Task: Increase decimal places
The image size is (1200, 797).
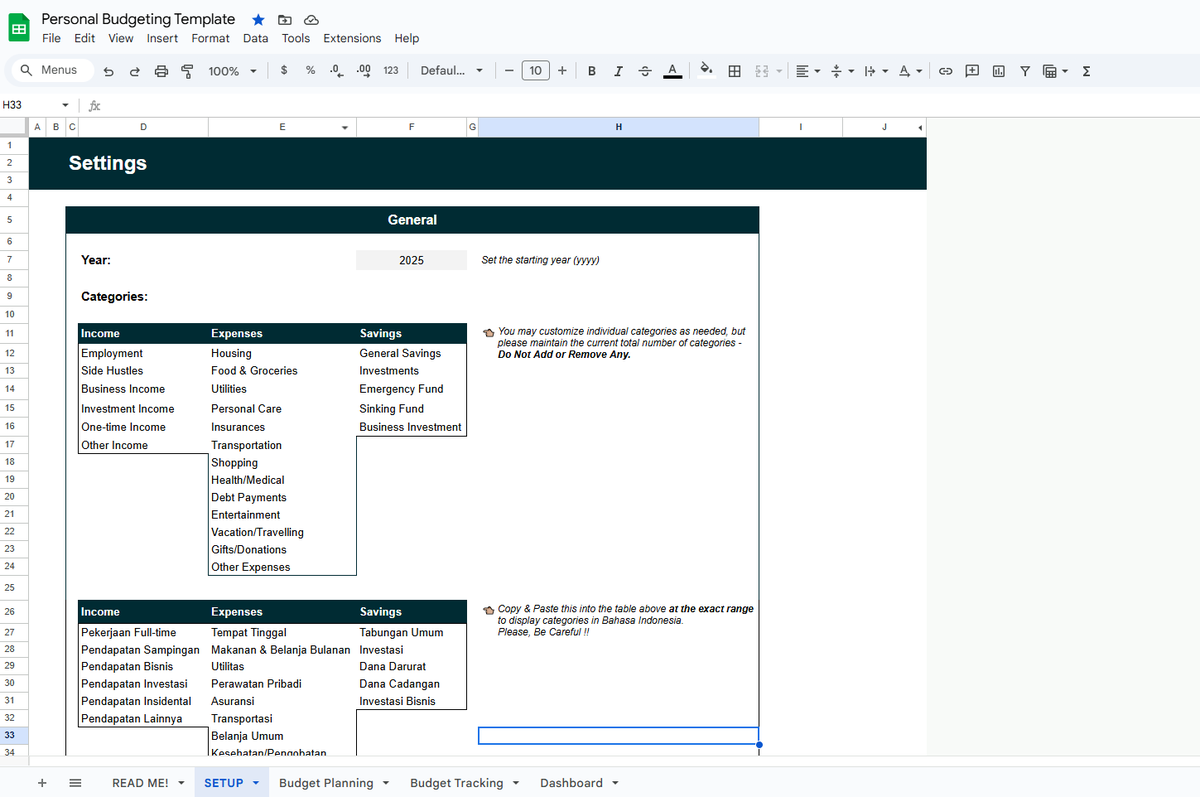Action: [364, 70]
